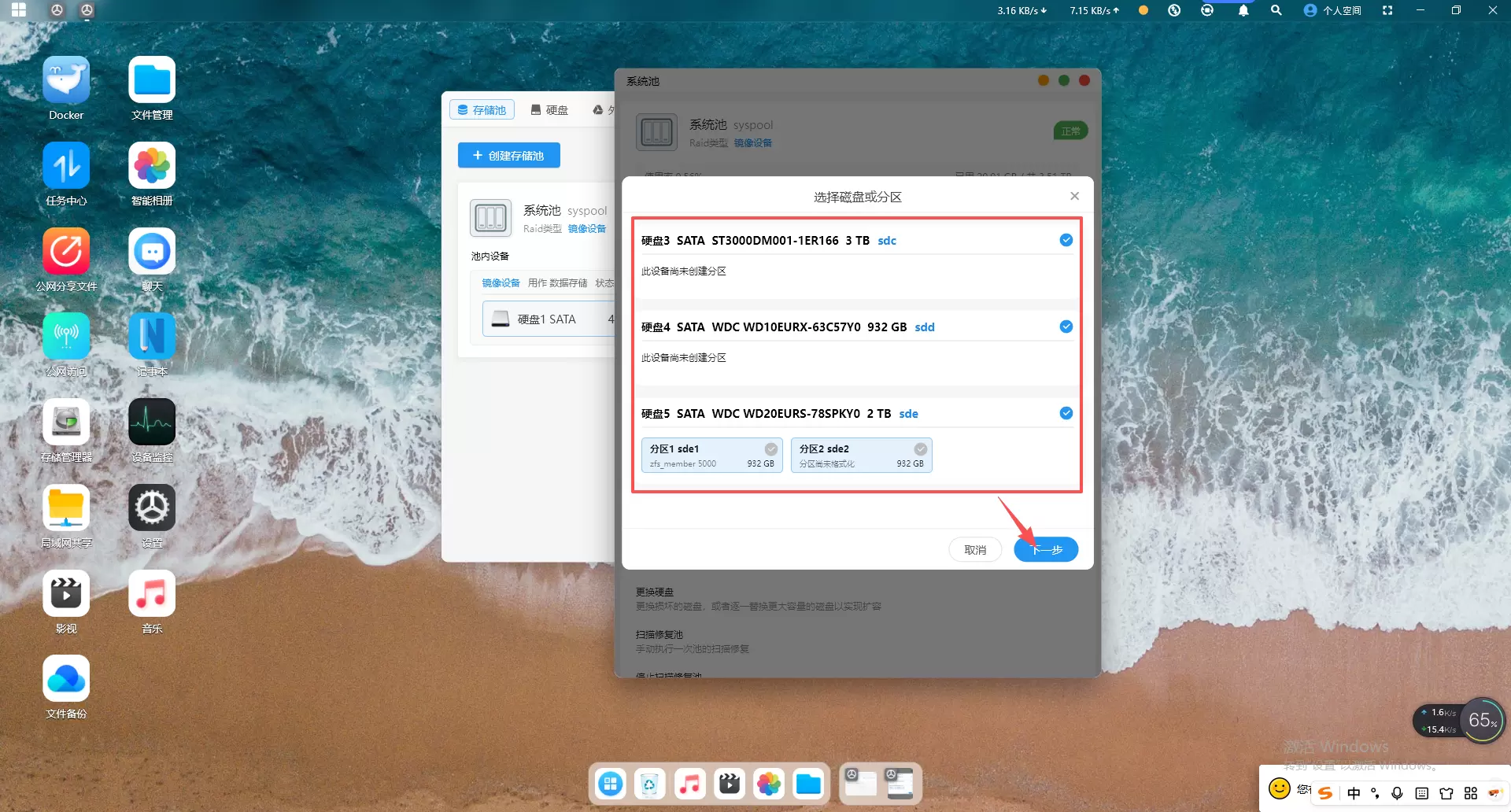Toggle the 硬盘5 WDC WD20EURS checkbox
The image size is (1511, 812).
[x=1066, y=414]
